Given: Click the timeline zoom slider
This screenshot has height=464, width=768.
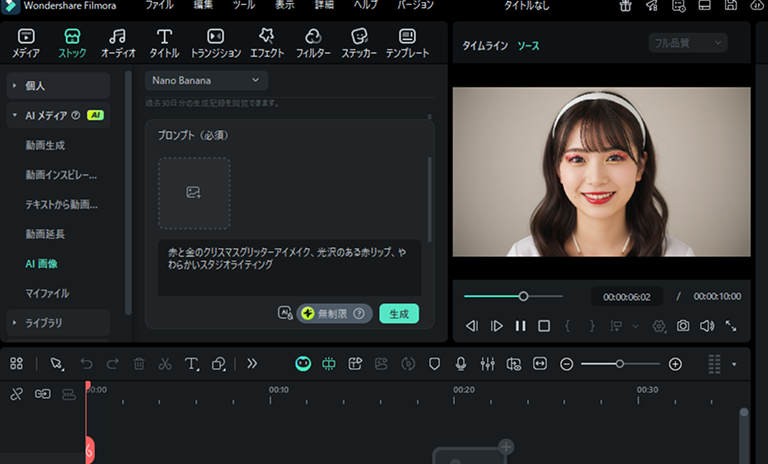Looking at the screenshot, I should pos(620,364).
